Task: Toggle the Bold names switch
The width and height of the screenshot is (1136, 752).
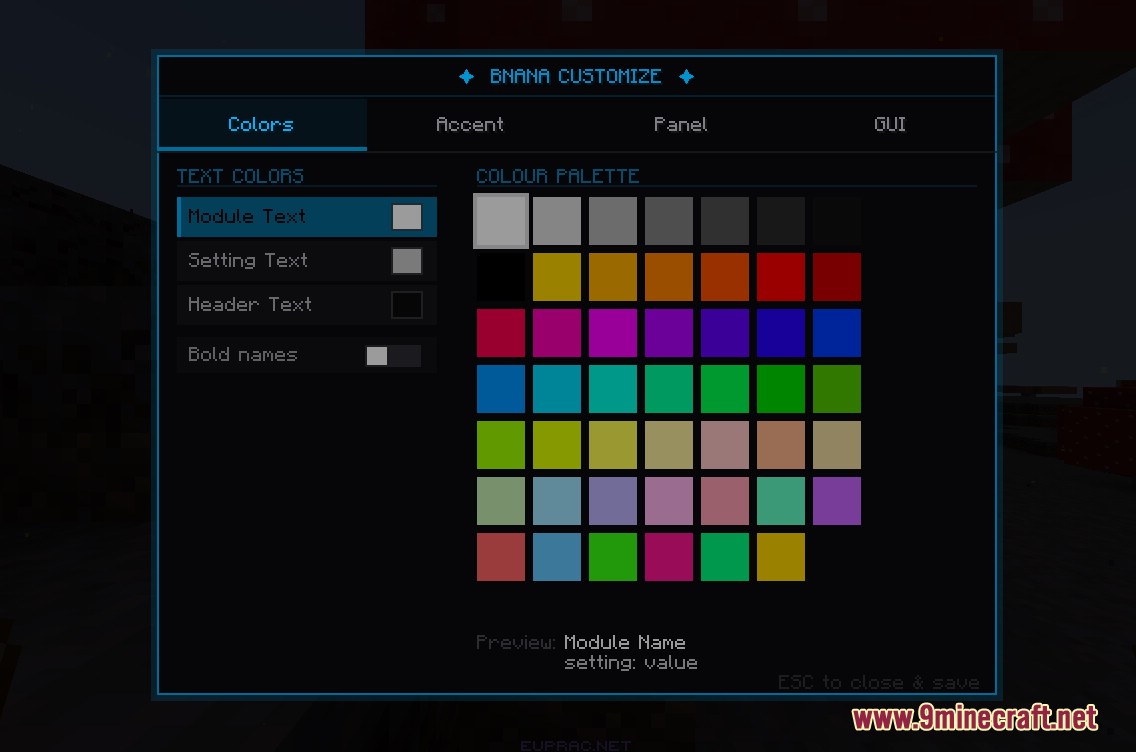Action: click(x=392, y=356)
